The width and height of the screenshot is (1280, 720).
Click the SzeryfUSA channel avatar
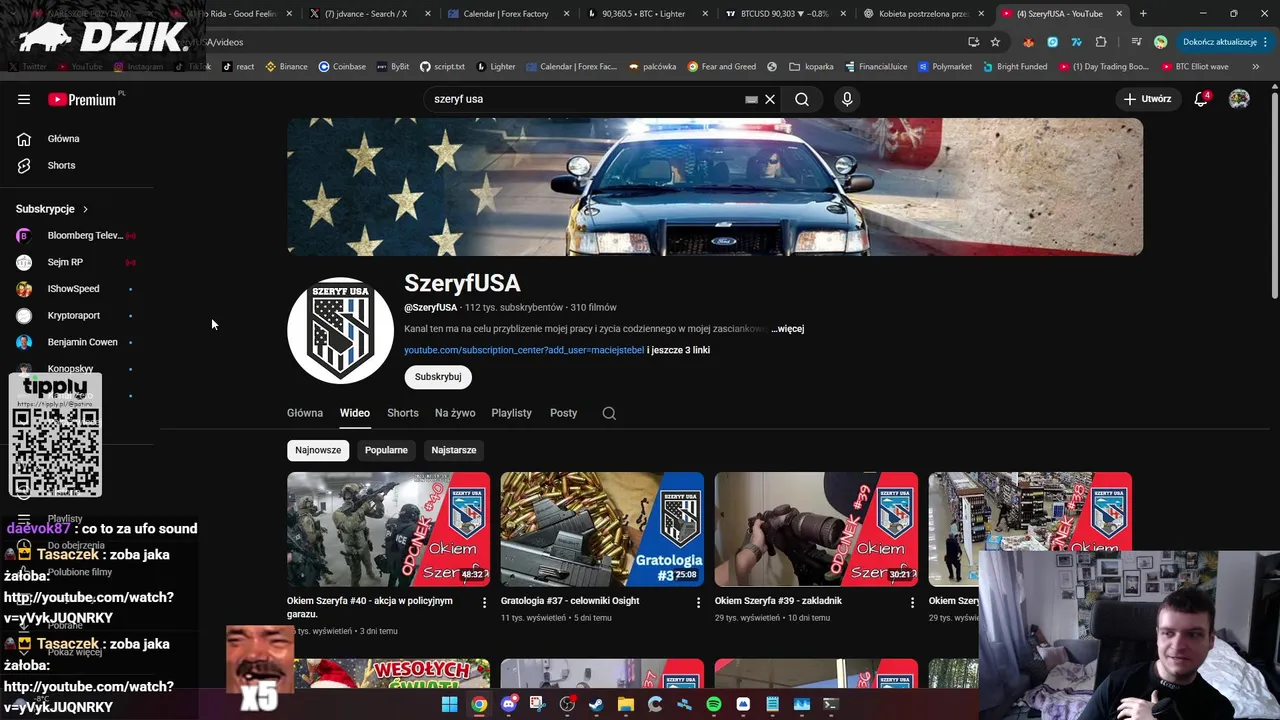point(340,331)
